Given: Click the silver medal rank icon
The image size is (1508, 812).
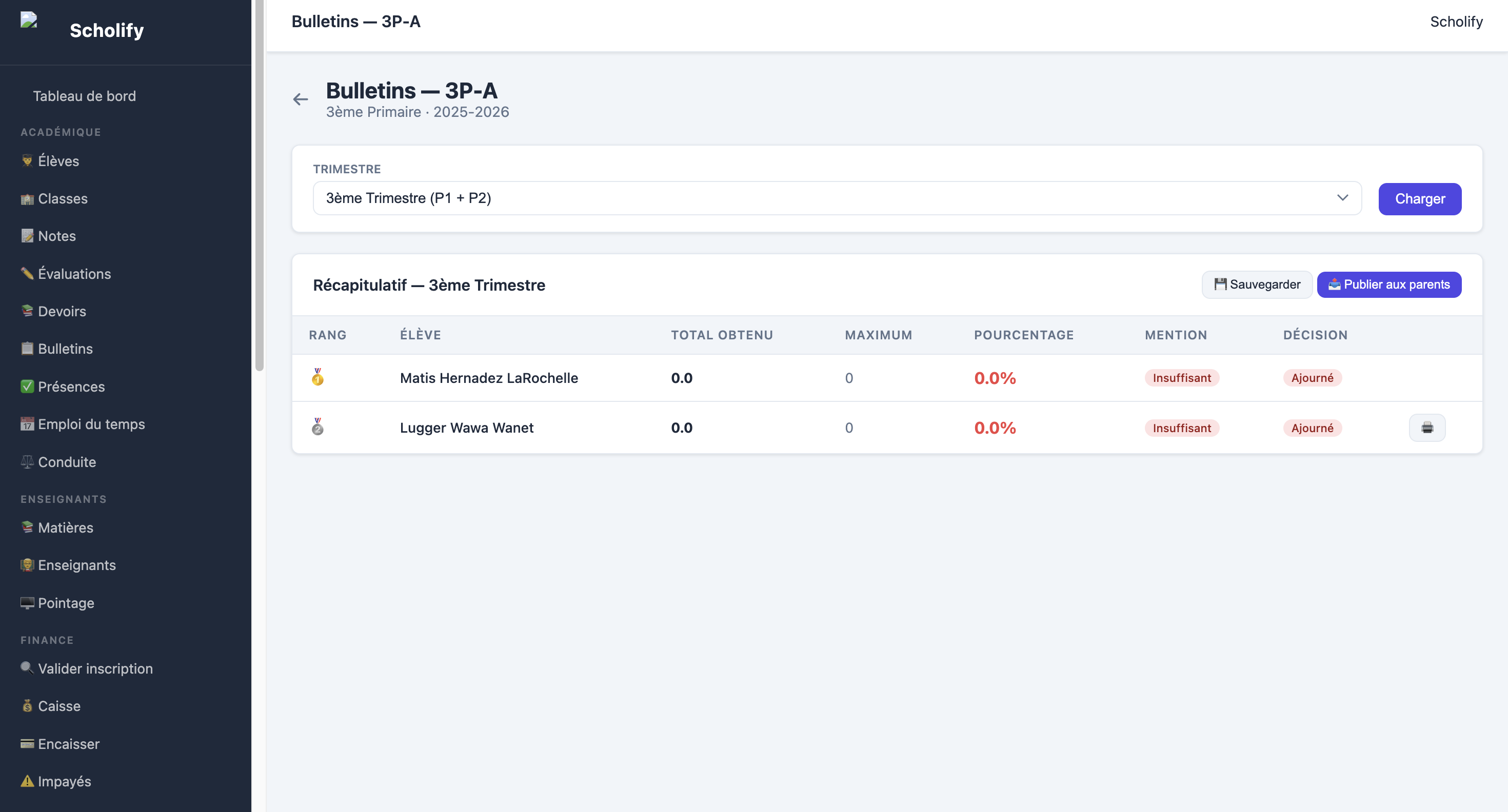Looking at the screenshot, I should tap(318, 427).
